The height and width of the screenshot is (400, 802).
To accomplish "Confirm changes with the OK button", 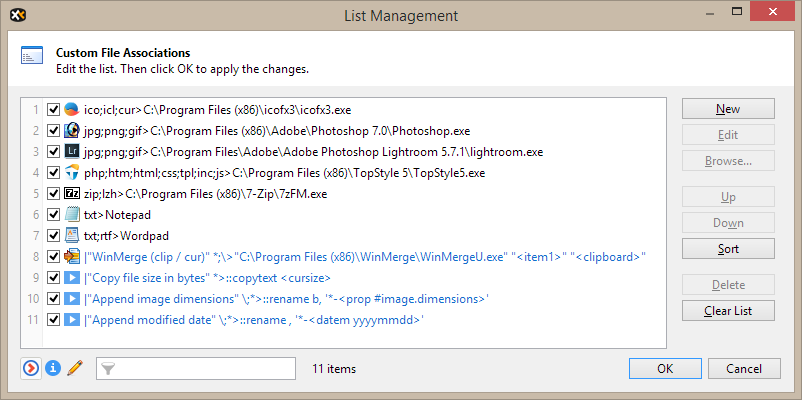I will (x=665, y=369).
